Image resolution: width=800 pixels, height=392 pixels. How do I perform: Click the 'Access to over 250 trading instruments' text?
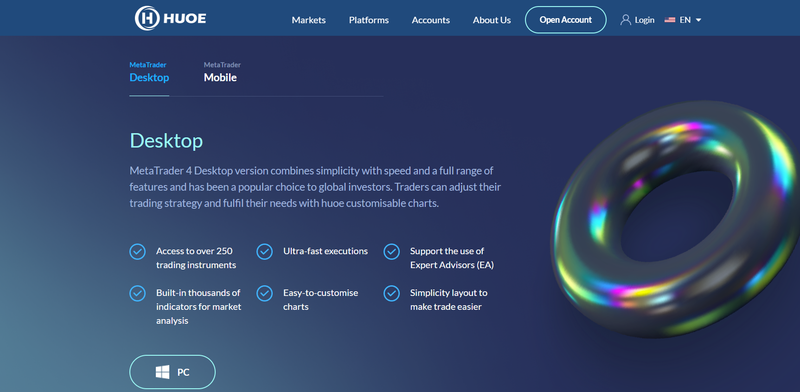pyautogui.click(x=196, y=258)
